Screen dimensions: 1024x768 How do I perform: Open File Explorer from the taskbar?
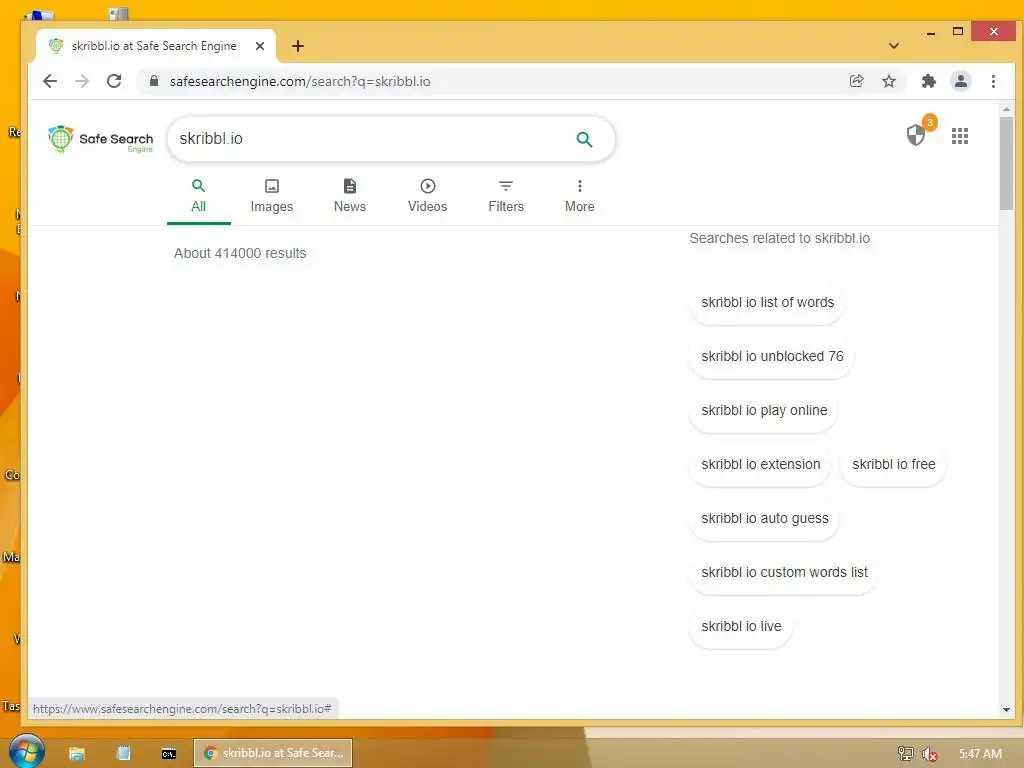(x=77, y=753)
